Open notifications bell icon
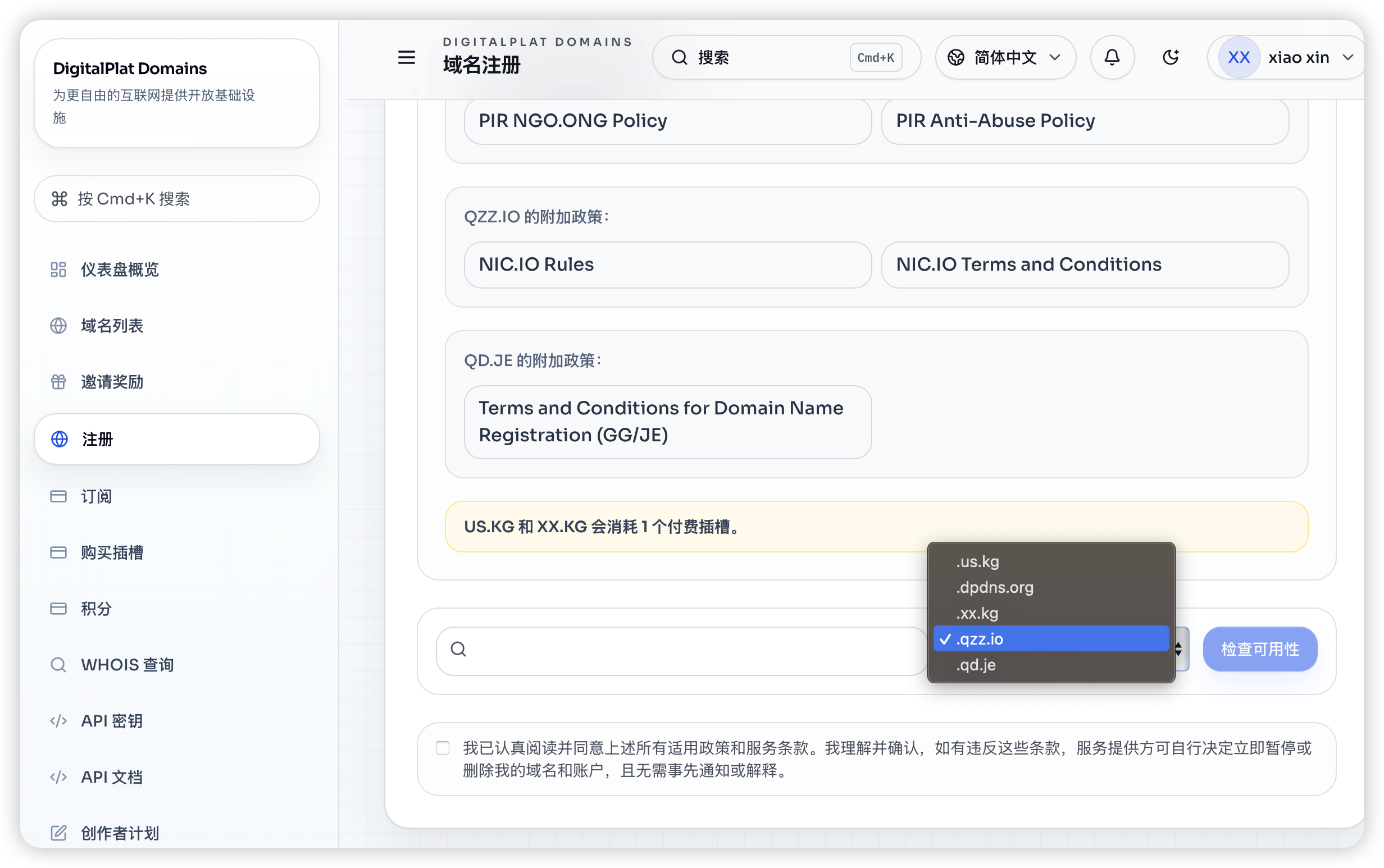 tap(1112, 57)
